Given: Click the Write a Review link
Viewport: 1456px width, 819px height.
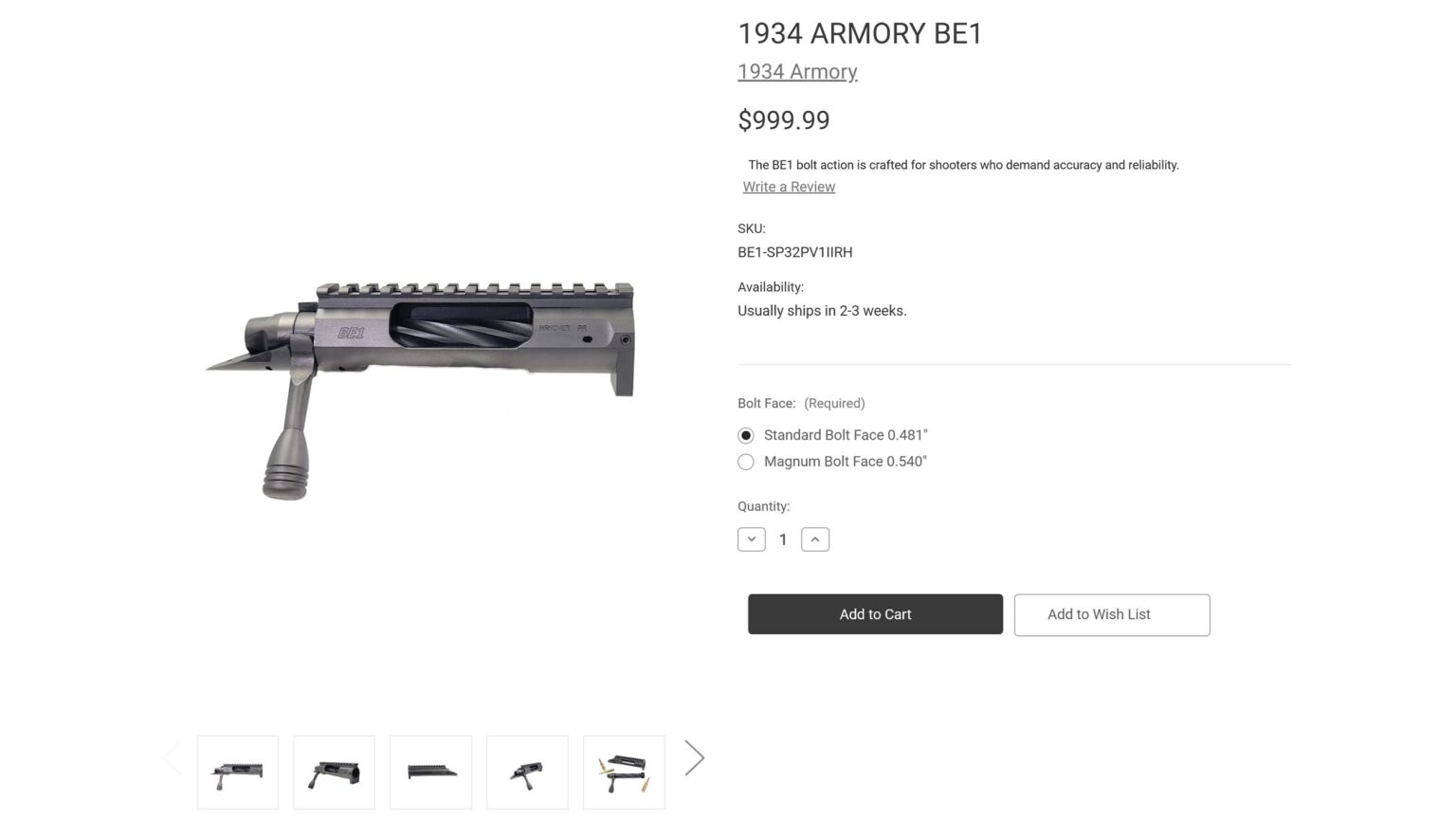Looking at the screenshot, I should pyautogui.click(x=789, y=187).
